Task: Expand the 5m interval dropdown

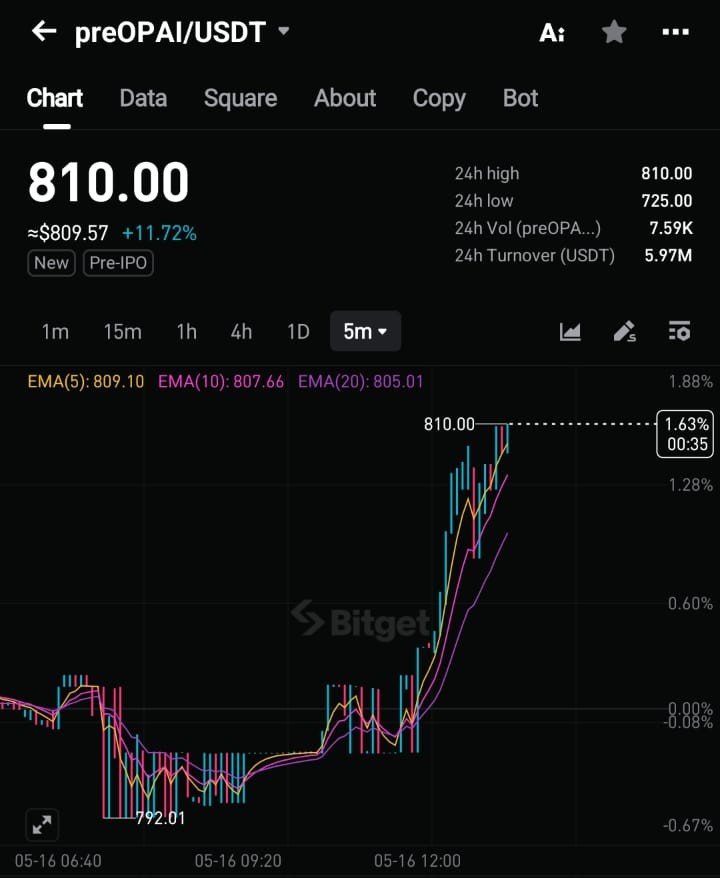Action: click(365, 331)
